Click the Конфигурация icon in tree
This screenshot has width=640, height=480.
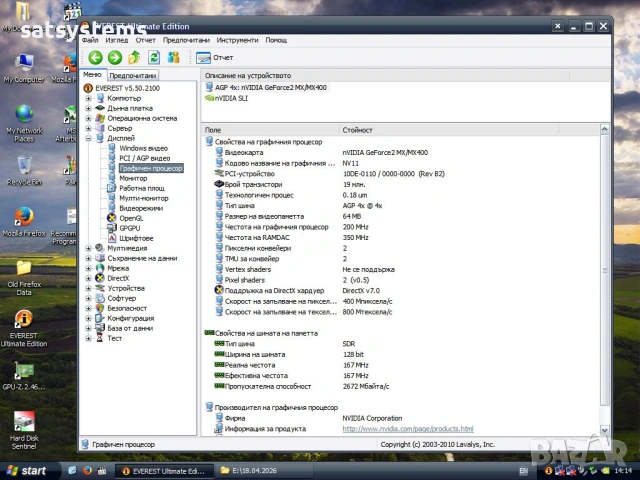[x=100, y=318]
